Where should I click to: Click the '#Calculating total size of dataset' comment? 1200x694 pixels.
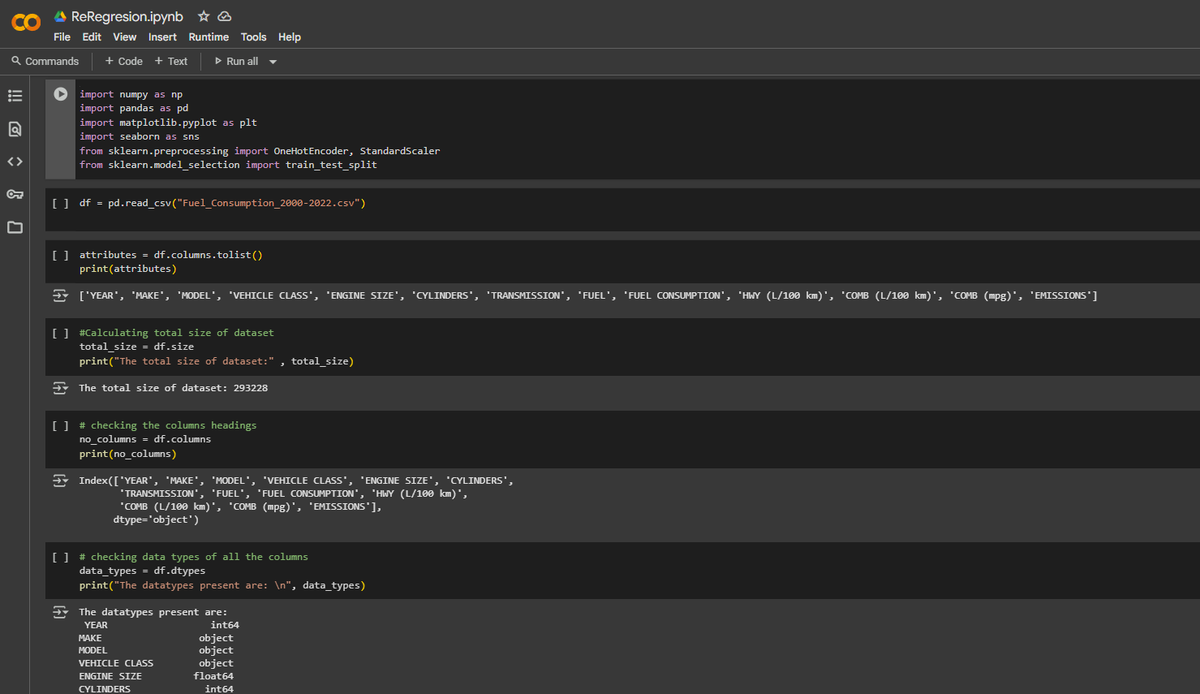coord(176,332)
